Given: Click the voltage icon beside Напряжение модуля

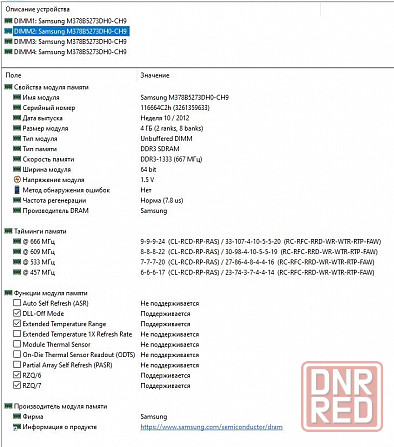Looking at the screenshot, I should coord(17,180).
